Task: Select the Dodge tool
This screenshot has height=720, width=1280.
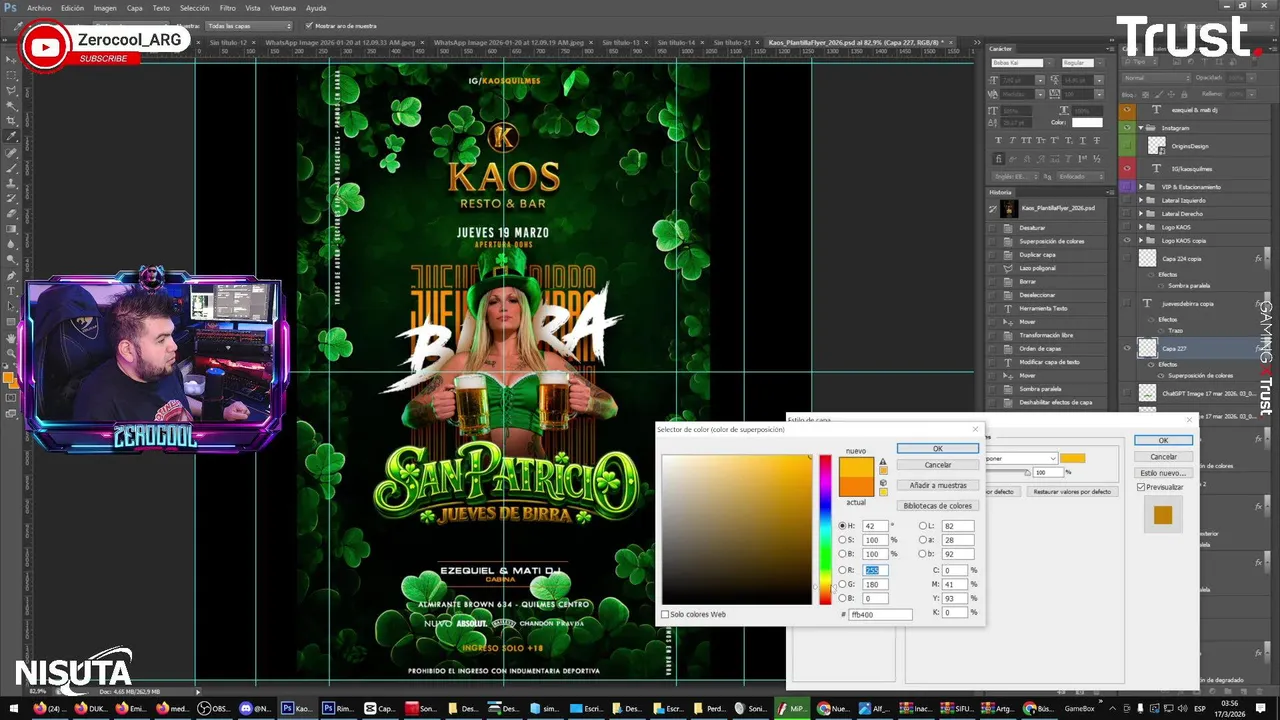Action: [x=11, y=258]
